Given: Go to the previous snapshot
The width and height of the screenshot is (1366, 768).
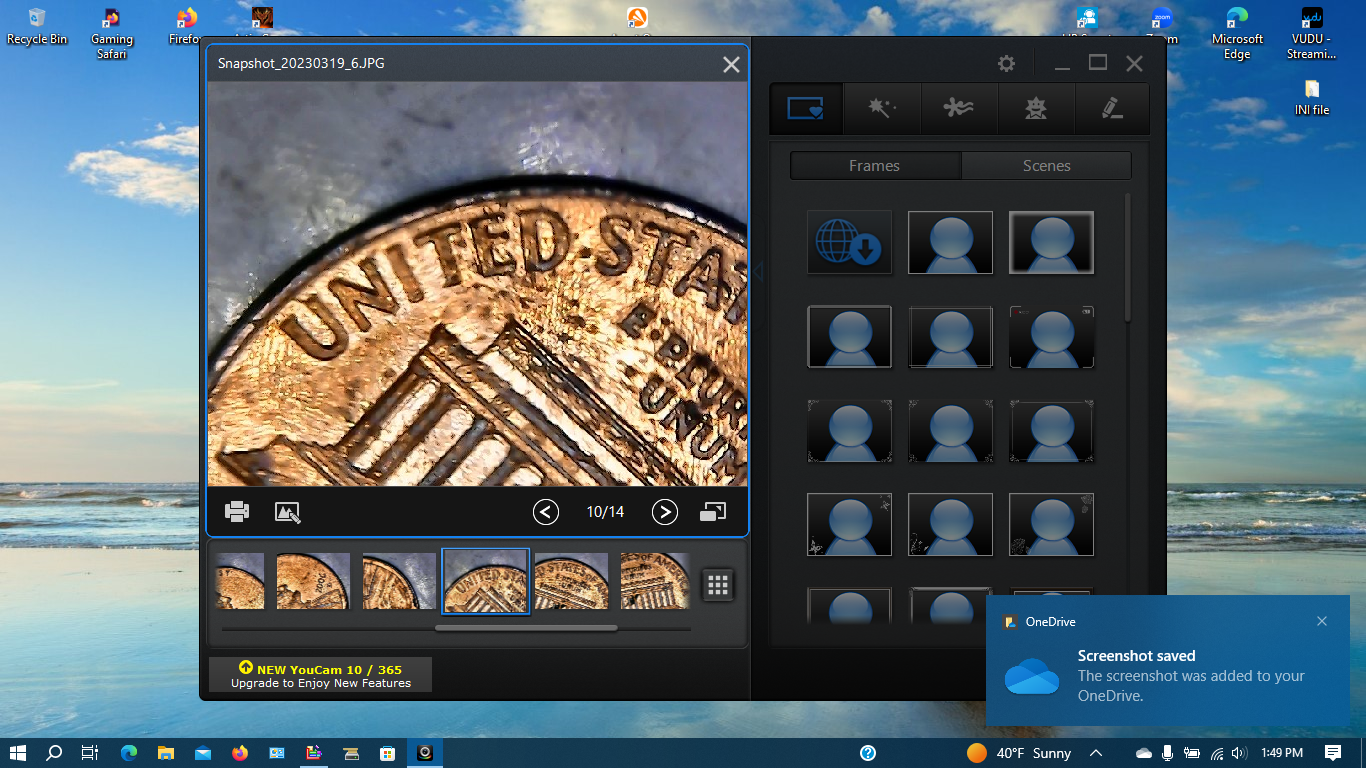Looking at the screenshot, I should click(x=545, y=512).
